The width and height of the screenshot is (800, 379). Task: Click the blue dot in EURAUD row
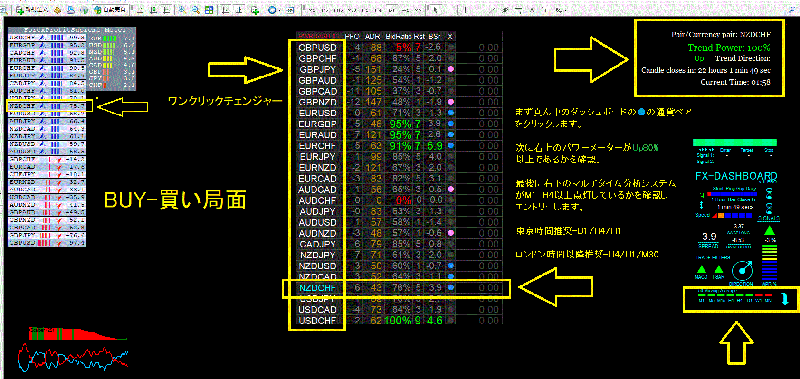[451, 135]
